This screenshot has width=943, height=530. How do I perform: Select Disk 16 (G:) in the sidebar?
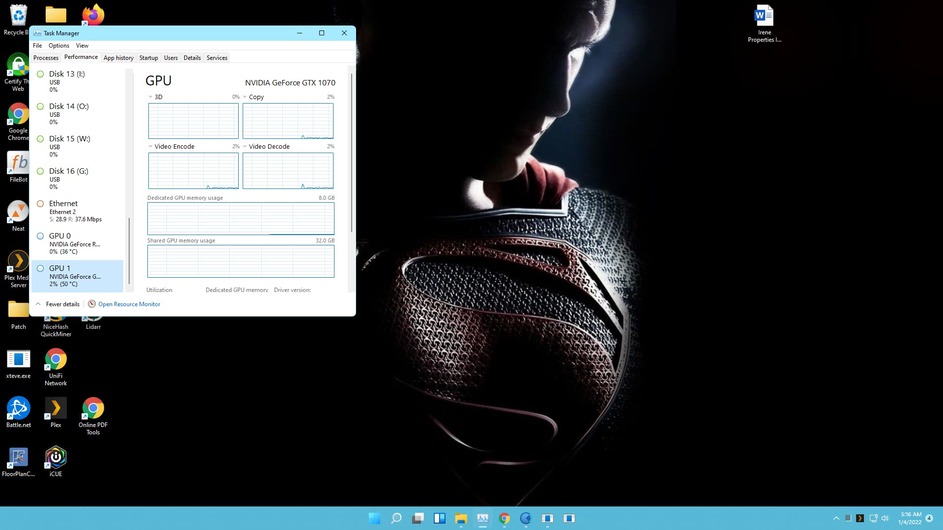[x=78, y=179]
